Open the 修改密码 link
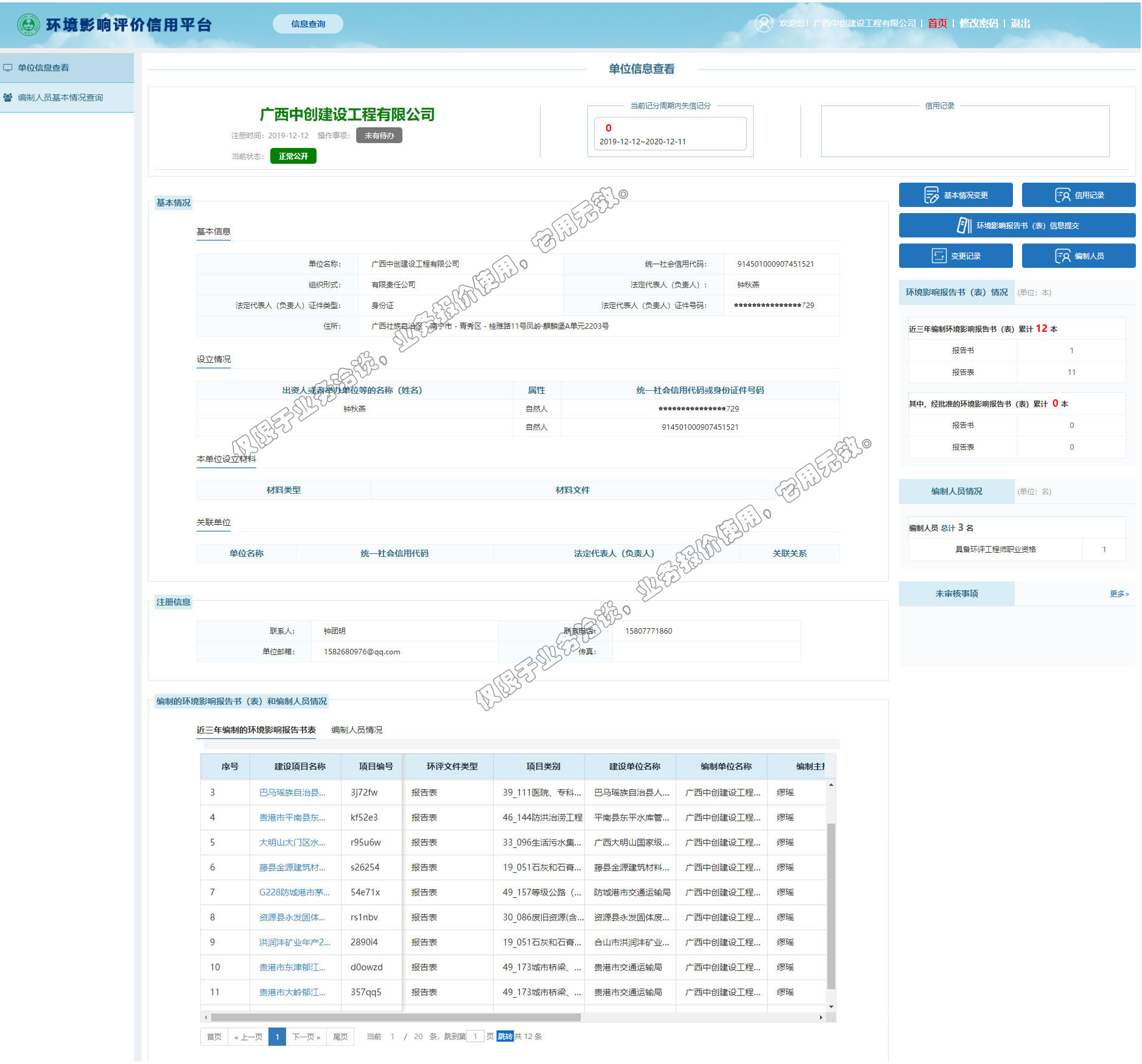This screenshot has width=1142, height=1064. [978, 23]
